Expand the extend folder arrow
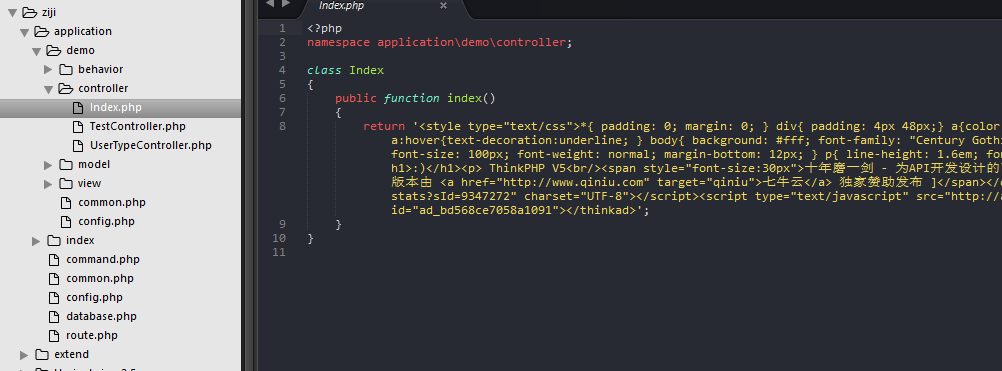Viewport: 1002px width, 371px height. point(24,354)
